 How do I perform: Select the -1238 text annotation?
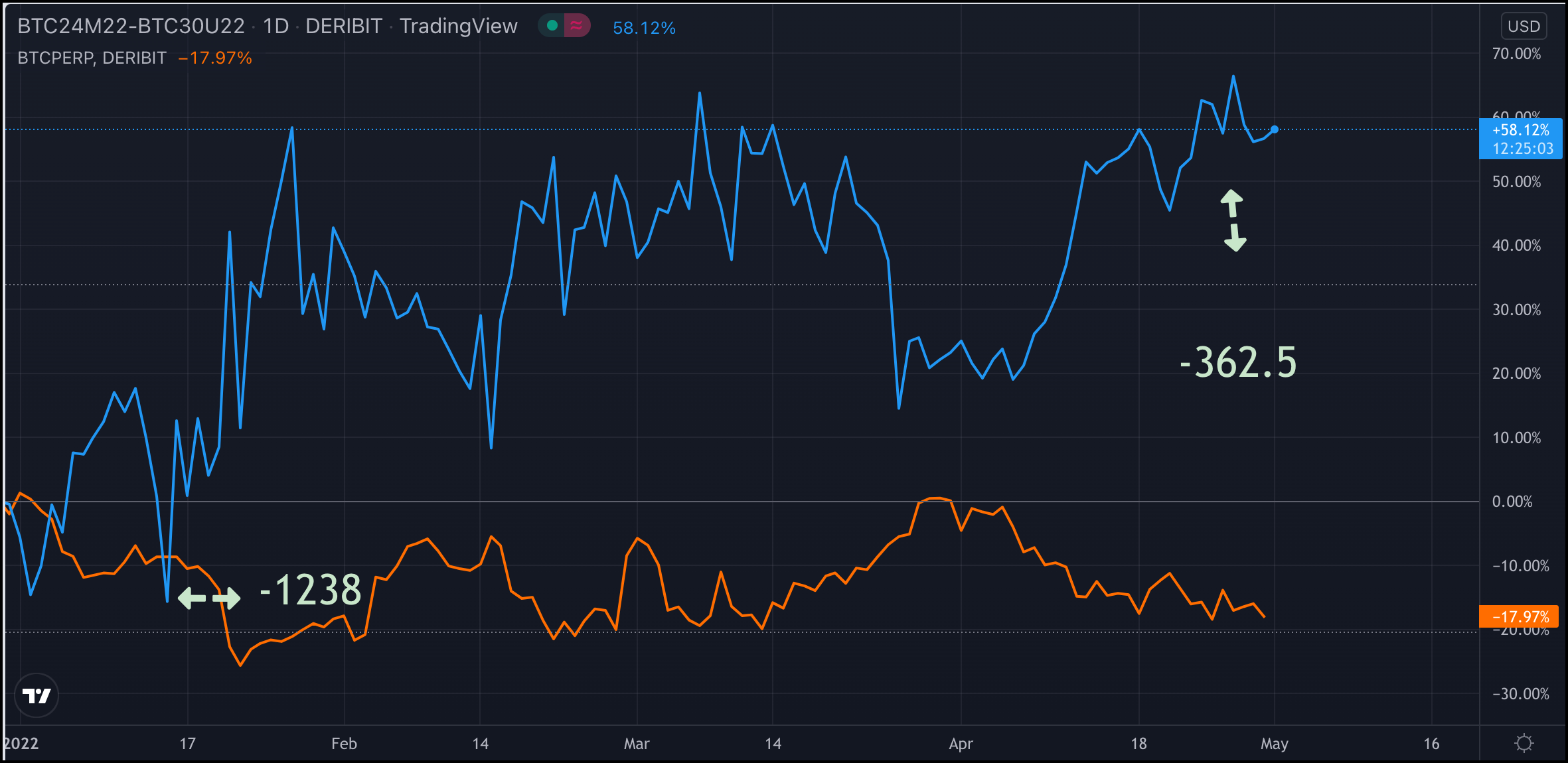tap(311, 590)
